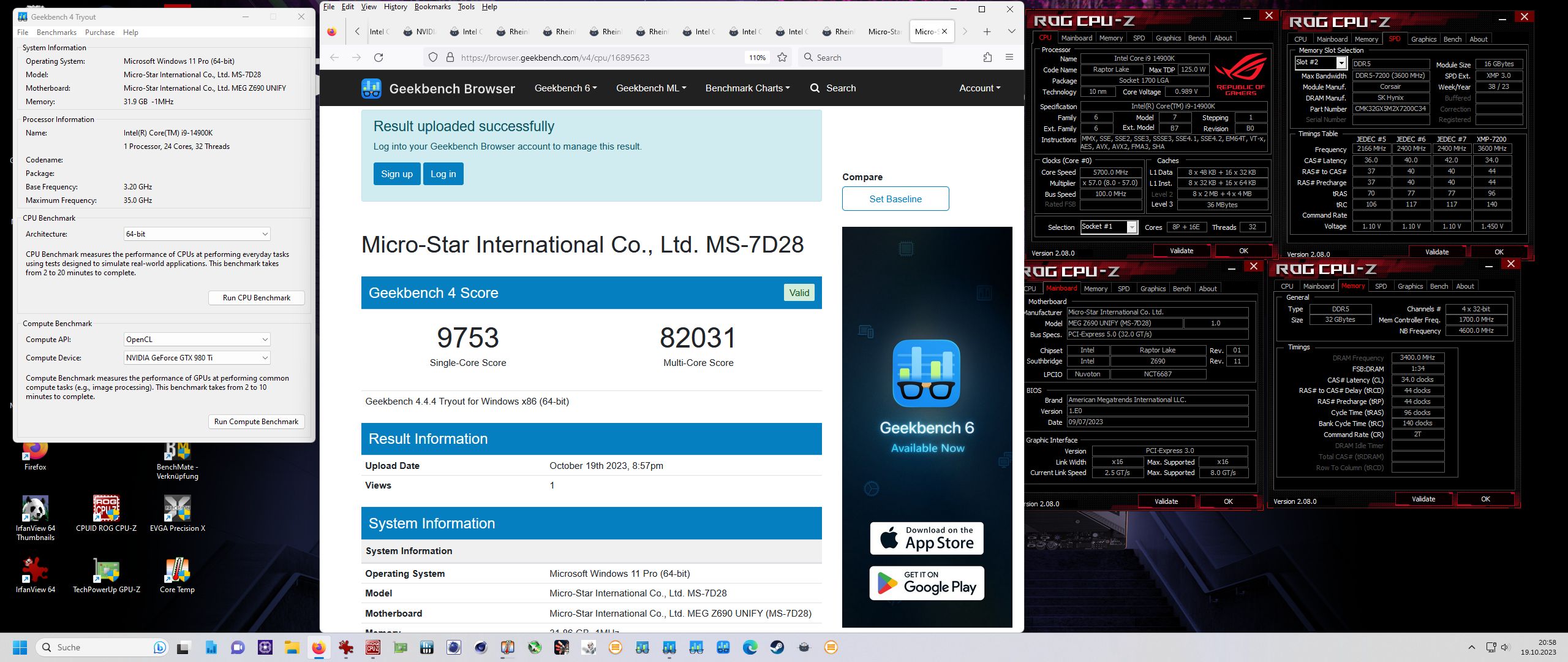Select the IrfanView 64 desktop icon

pos(36,575)
